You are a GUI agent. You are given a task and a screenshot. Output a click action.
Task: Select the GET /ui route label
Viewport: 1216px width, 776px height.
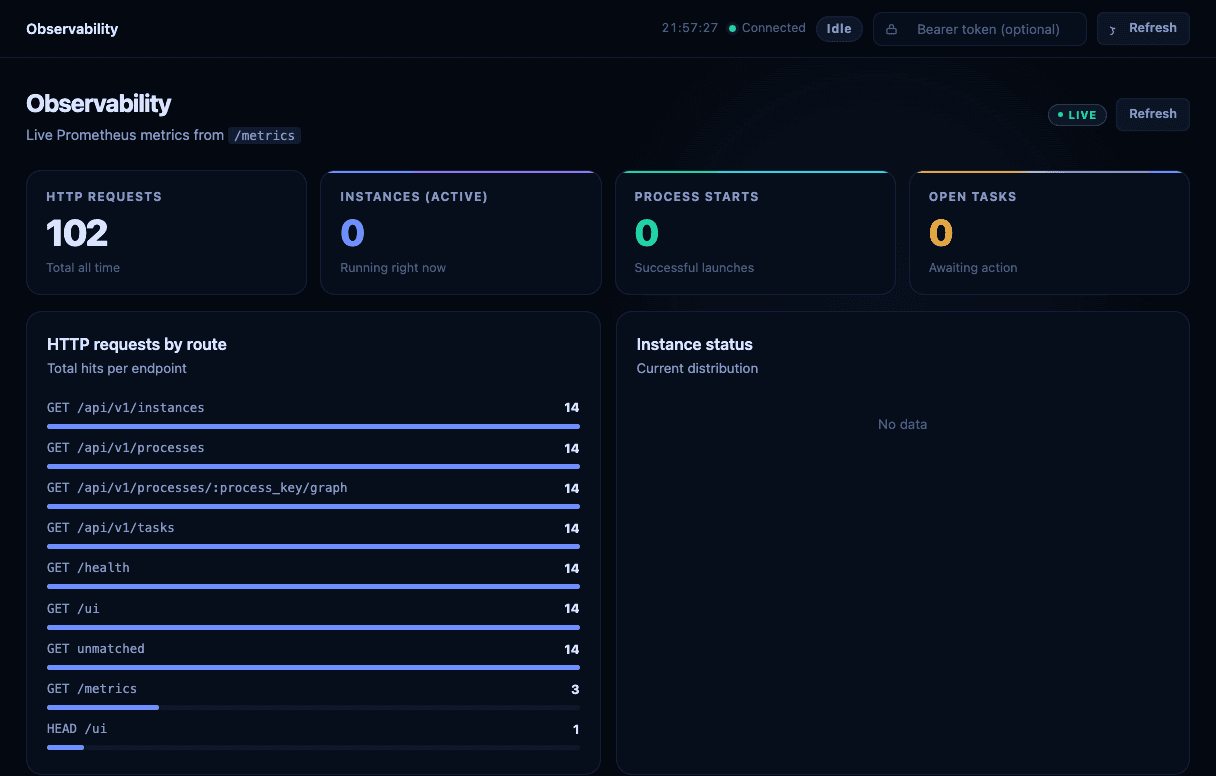pos(73,608)
